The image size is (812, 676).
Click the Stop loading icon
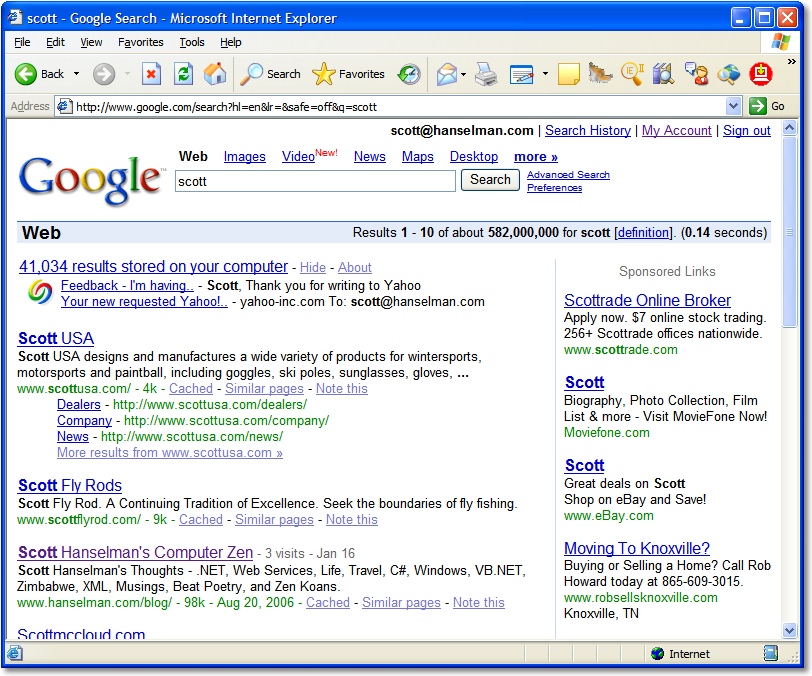coord(151,74)
